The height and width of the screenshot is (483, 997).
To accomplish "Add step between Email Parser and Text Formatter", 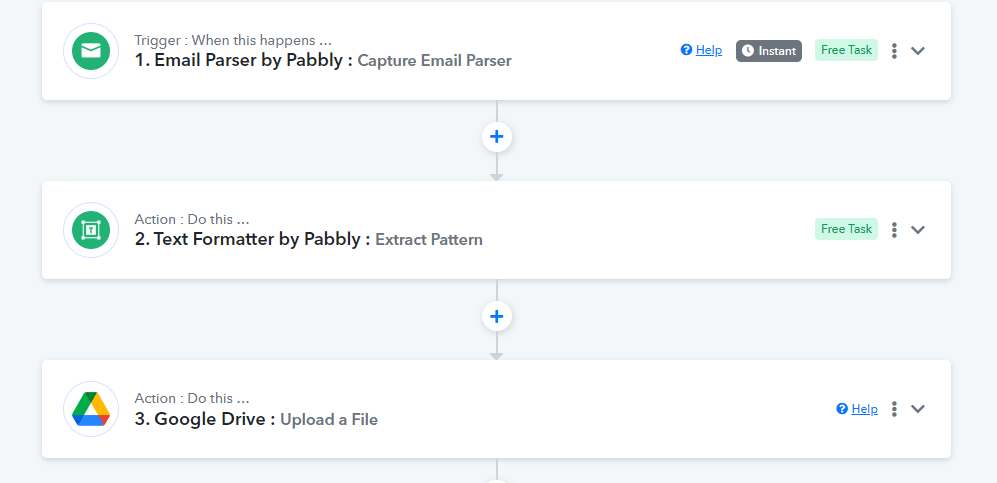I will (x=497, y=137).
